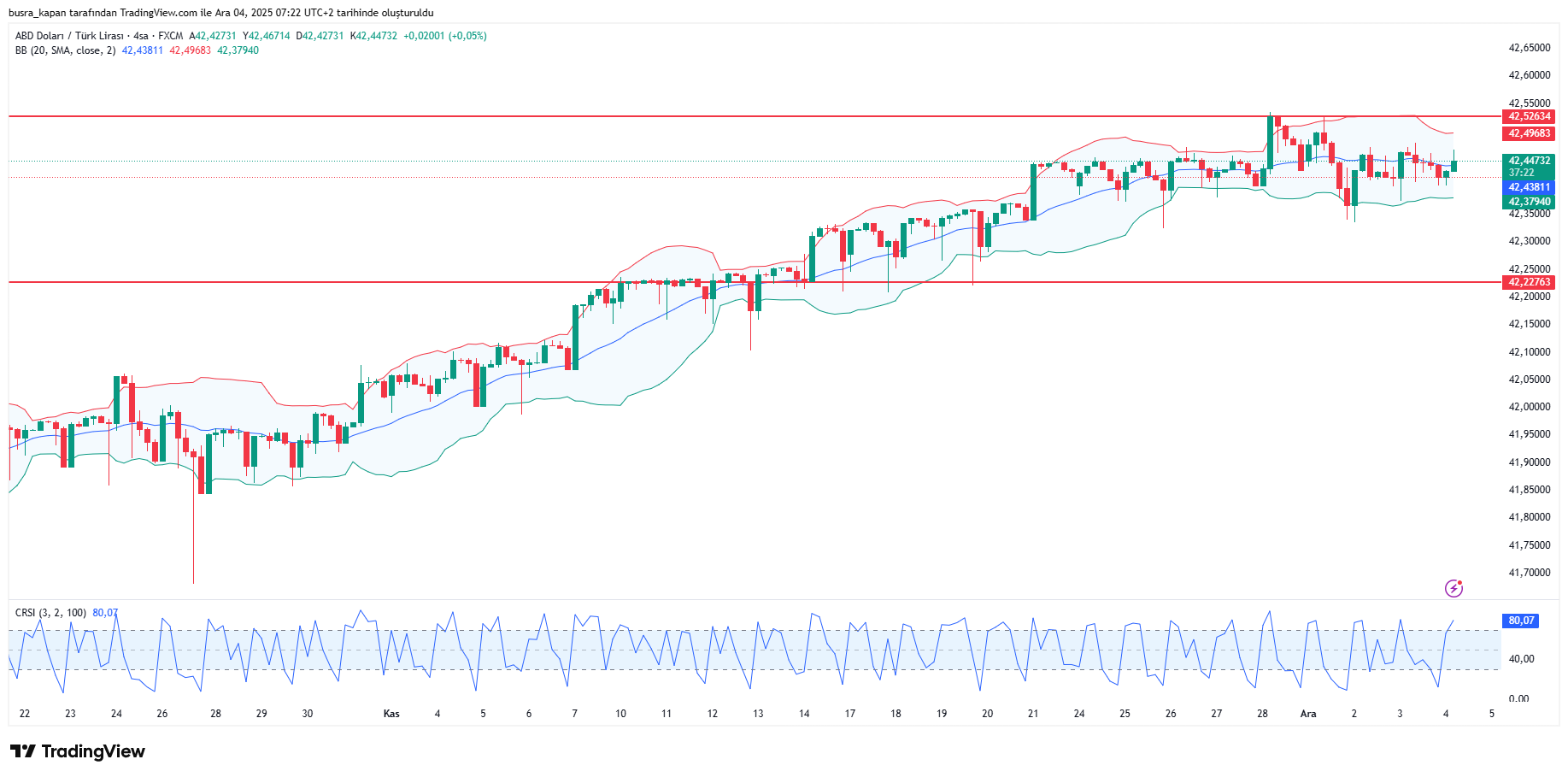Click the +0,02001 (+0,05%) change value
This screenshot has width=1568, height=777.
[444, 36]
